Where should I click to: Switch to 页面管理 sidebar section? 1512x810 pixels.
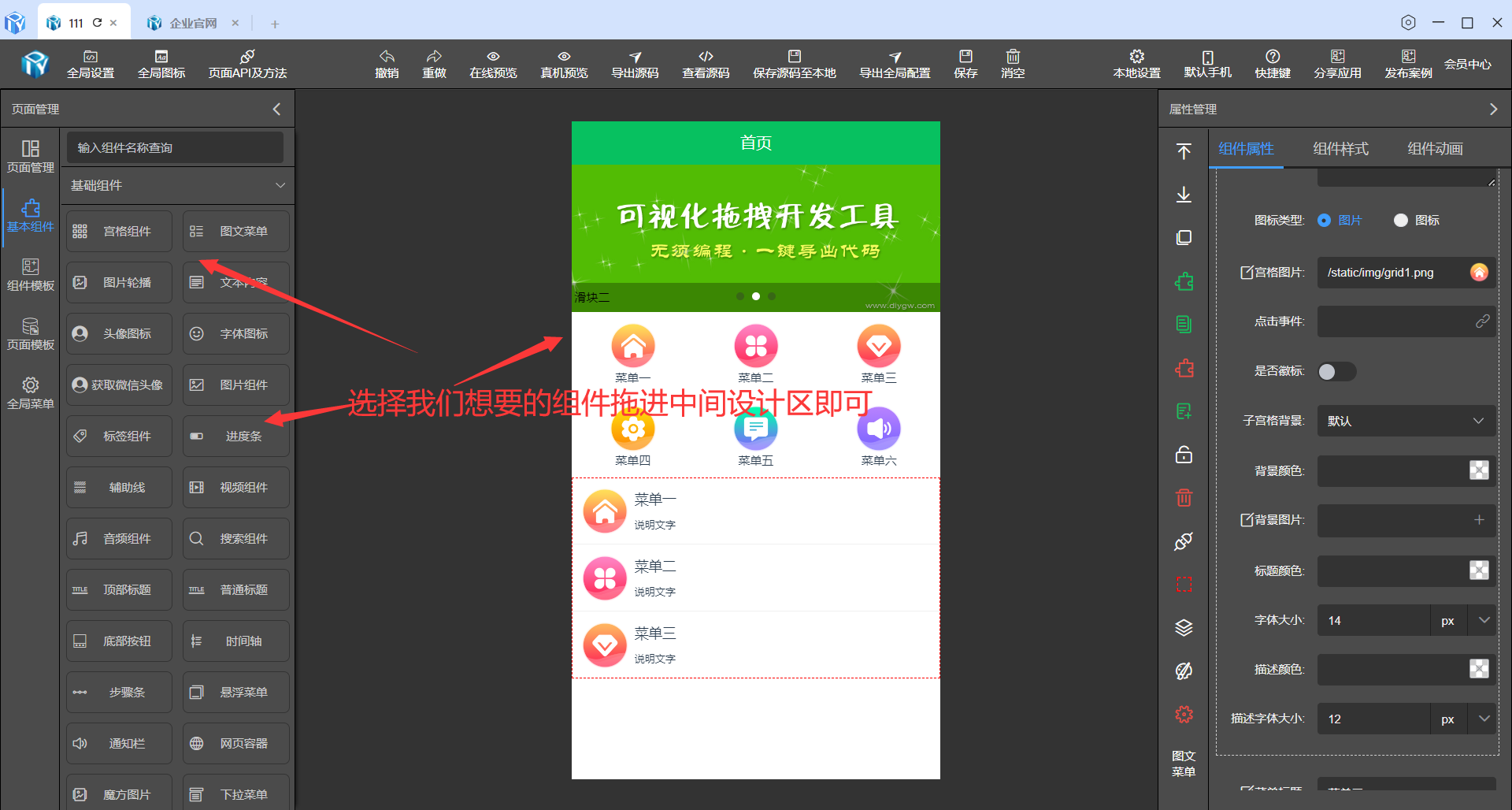click(31, 157)
